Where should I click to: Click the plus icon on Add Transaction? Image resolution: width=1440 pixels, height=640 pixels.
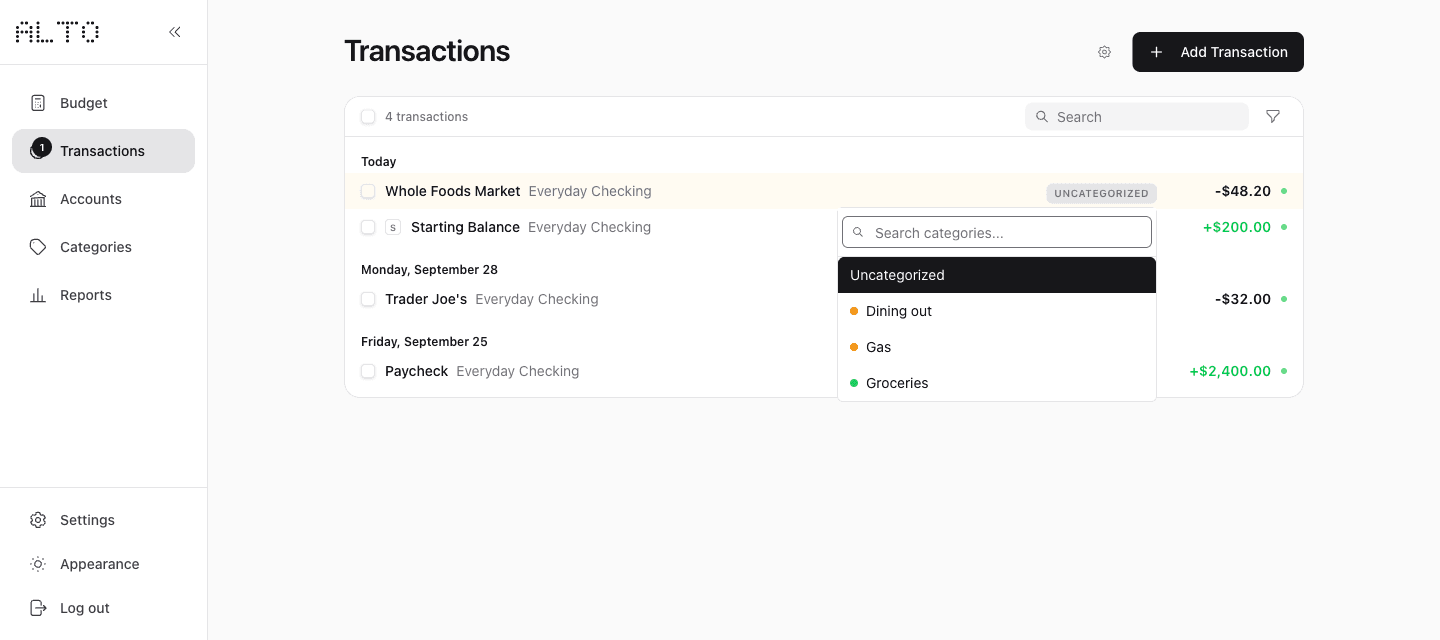point(1156,52)
